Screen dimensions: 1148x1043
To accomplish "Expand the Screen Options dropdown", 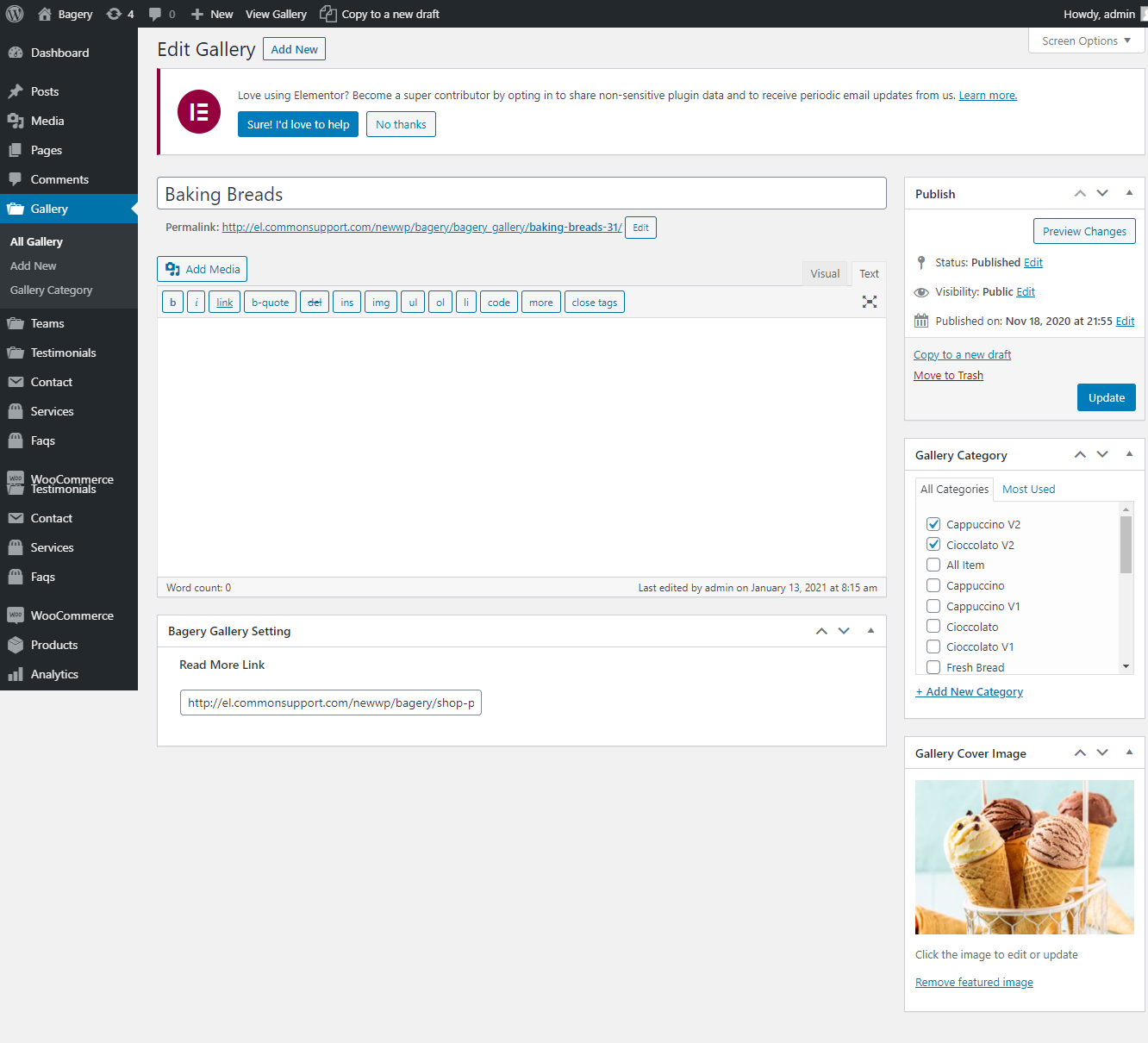I will click(1086, 41).
